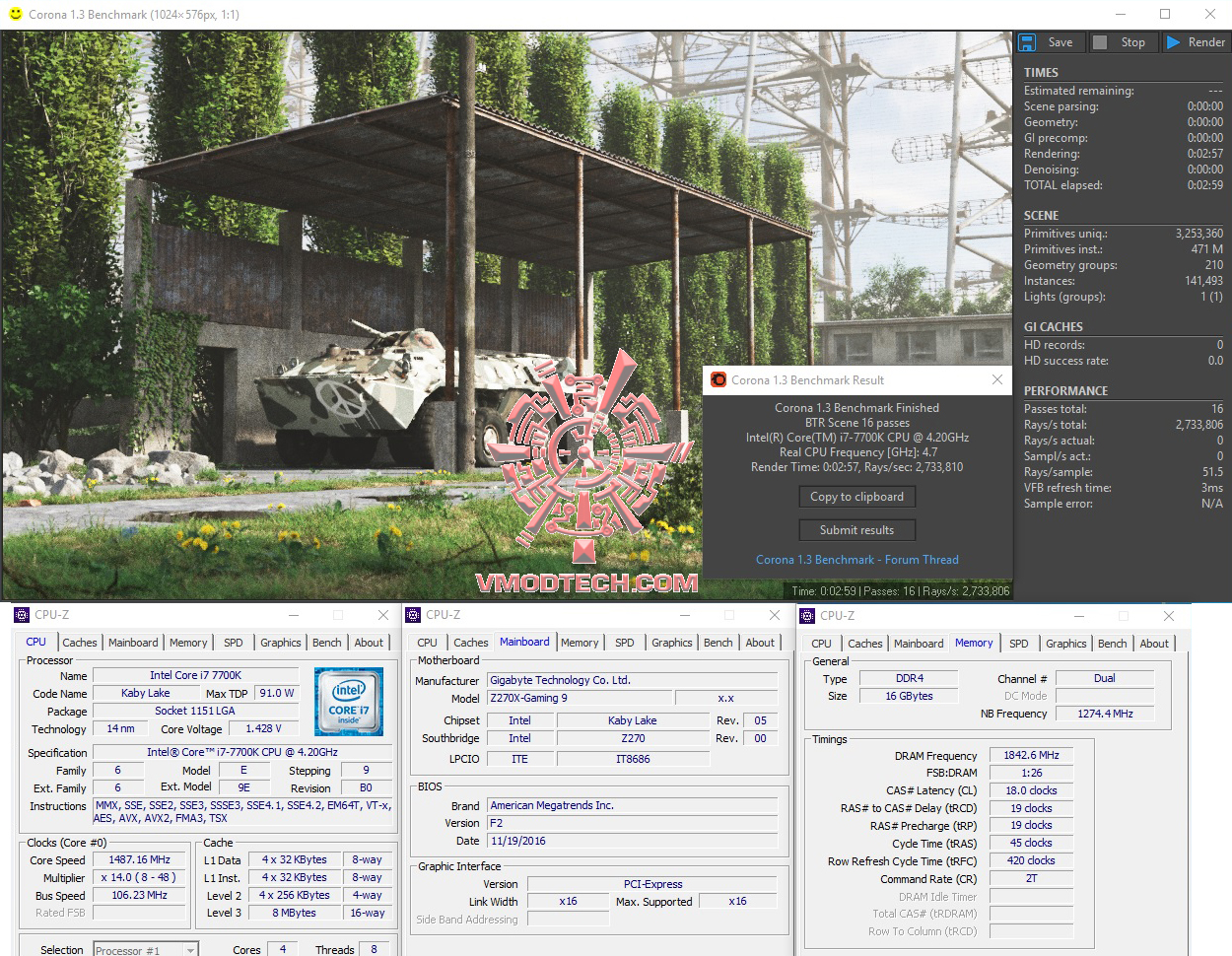Close the Corona Benchmark Result dialog
The image size is (1232, 956).
coord(996,379)
